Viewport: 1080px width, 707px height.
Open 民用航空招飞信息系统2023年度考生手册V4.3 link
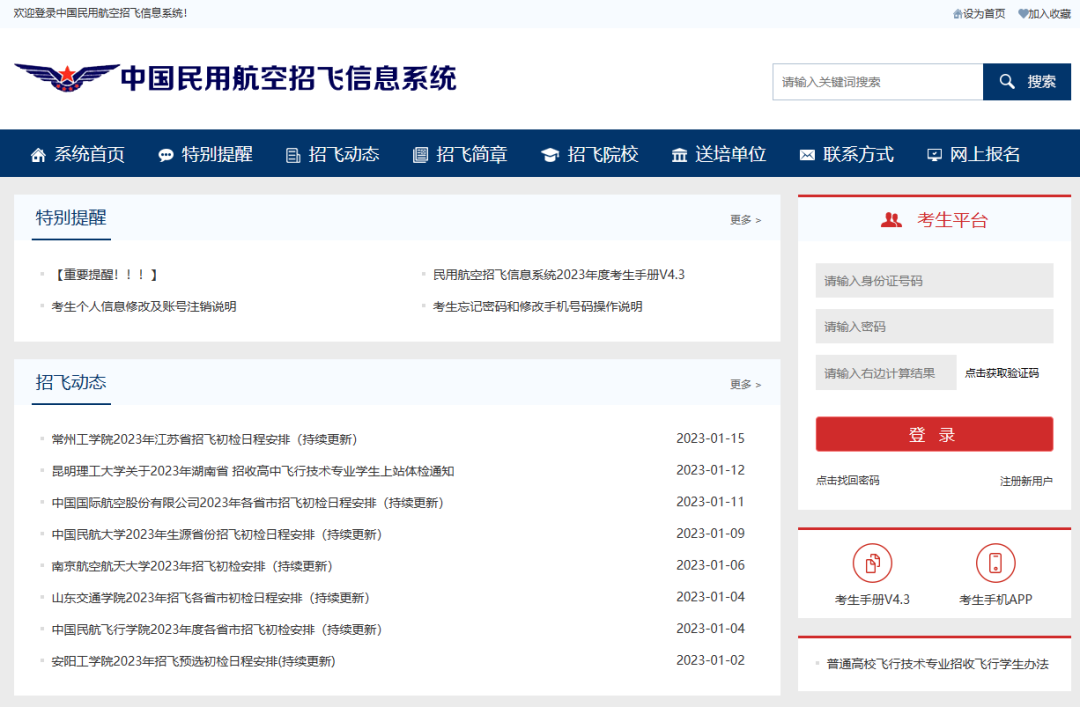559,275
